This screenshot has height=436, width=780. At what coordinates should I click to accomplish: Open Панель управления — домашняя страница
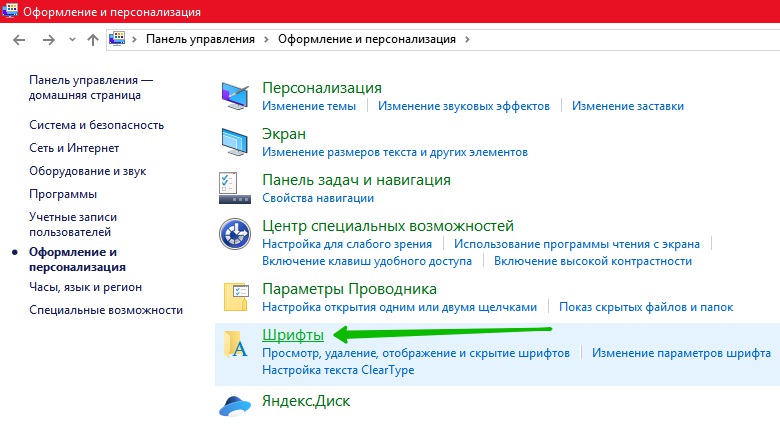coord(91,88)
